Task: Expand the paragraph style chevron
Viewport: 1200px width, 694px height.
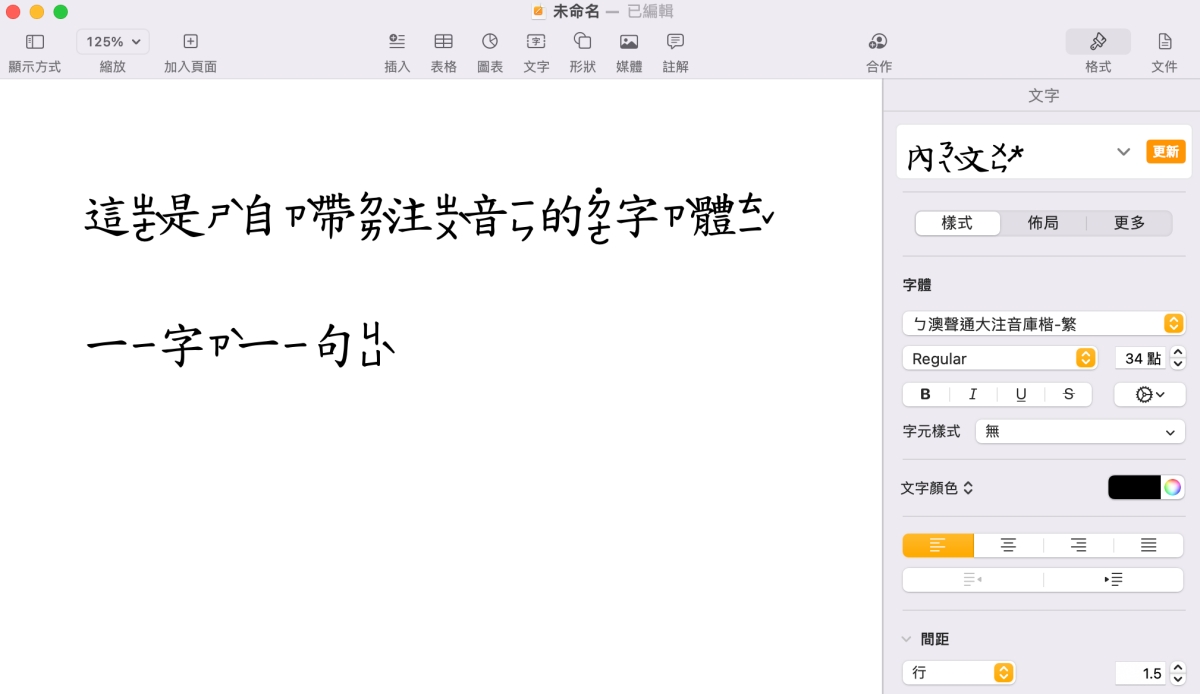Action: (1124, 152)
